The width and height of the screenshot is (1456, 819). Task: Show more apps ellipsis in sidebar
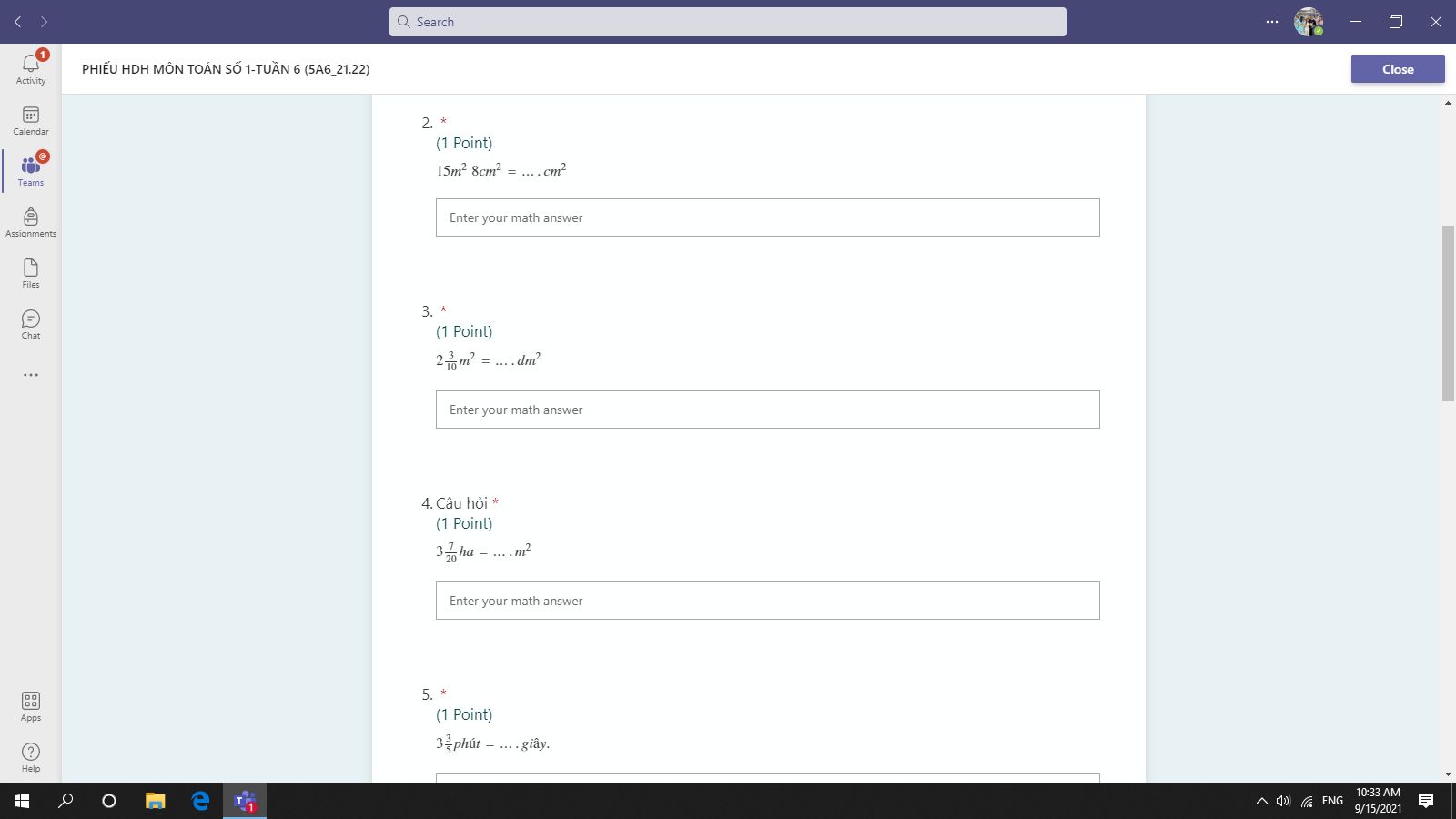tap(31, 375)
